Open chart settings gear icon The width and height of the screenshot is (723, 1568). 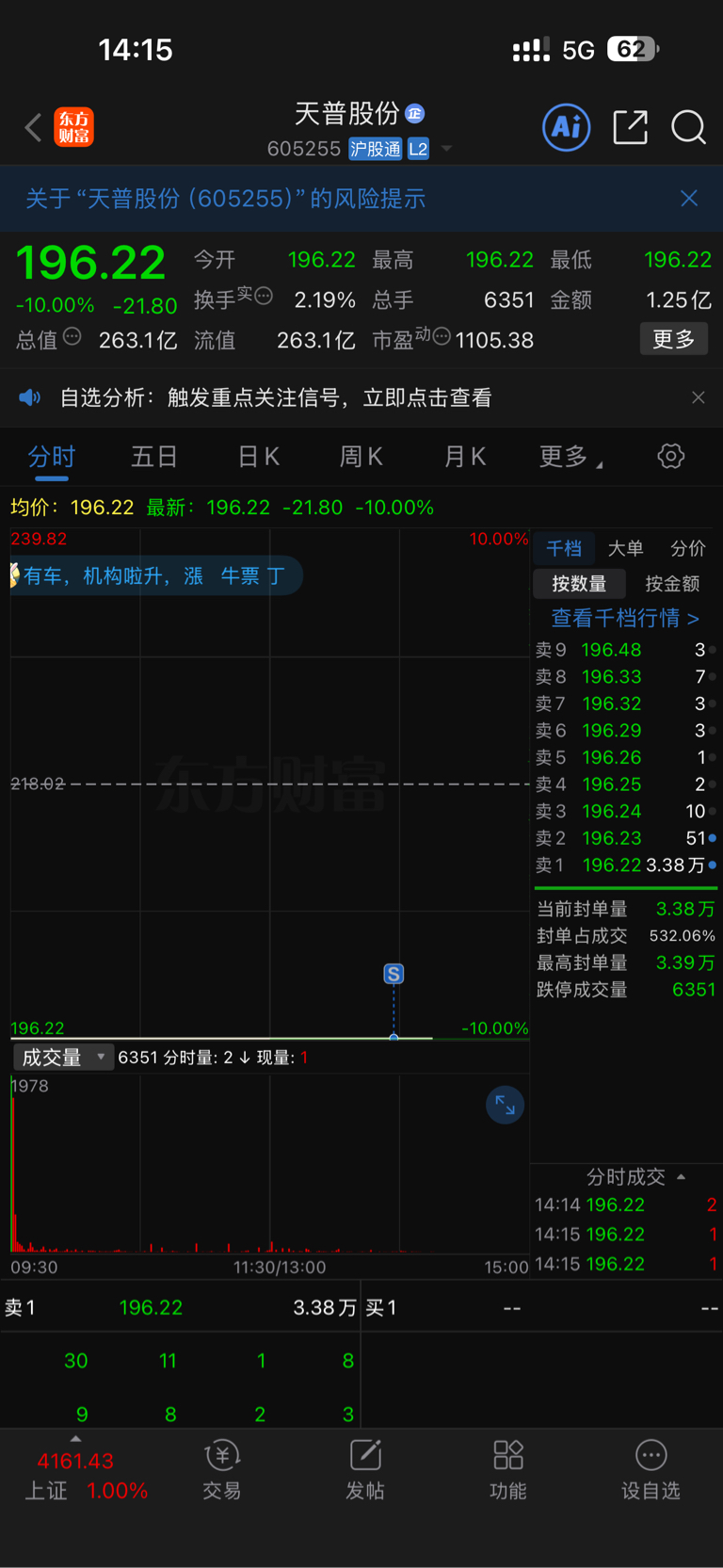(x=670, y=457)
